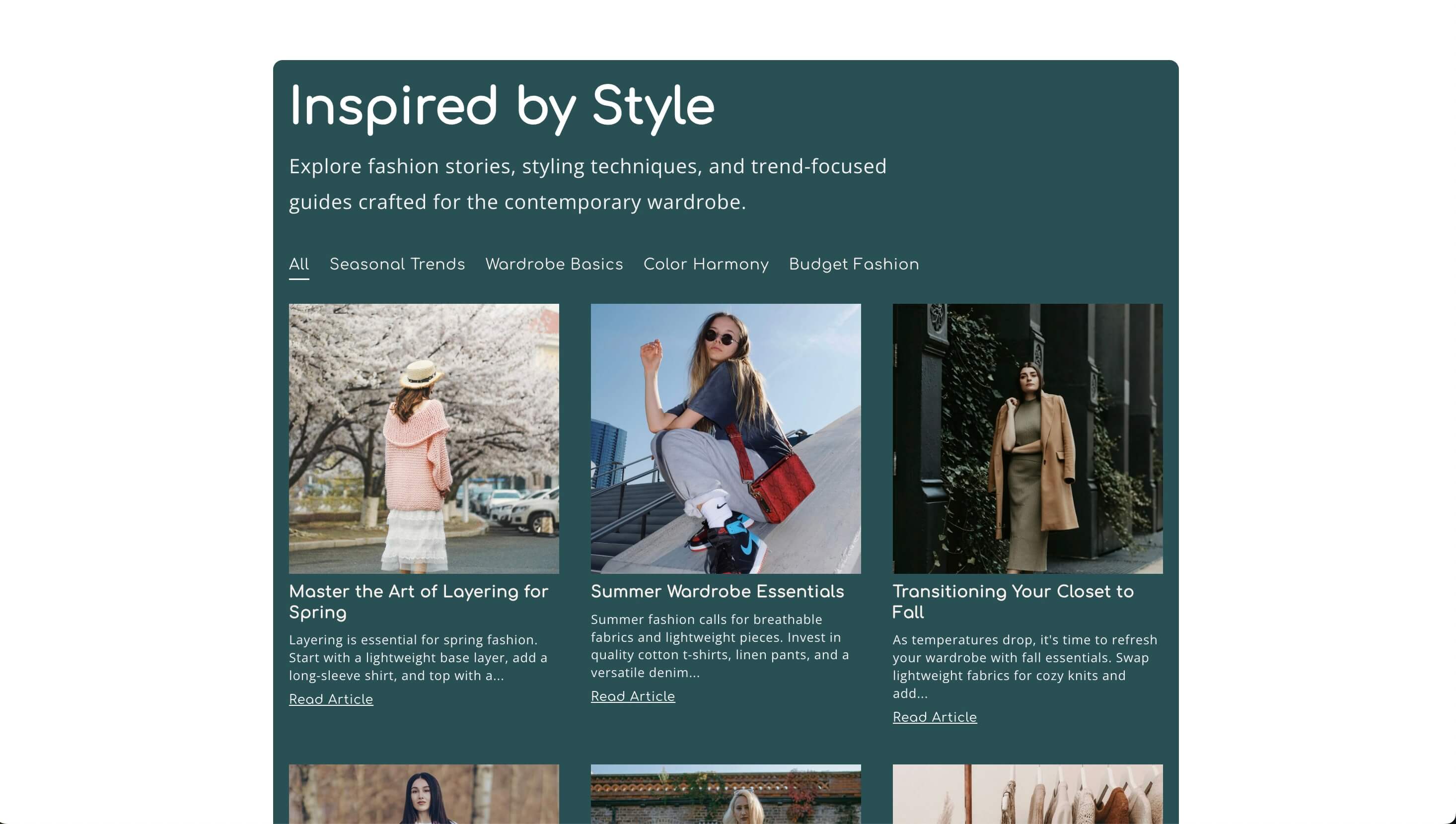
Task: Open the cherry blossom layering article image
Action: pyautogui.click(x=424, y=439)
